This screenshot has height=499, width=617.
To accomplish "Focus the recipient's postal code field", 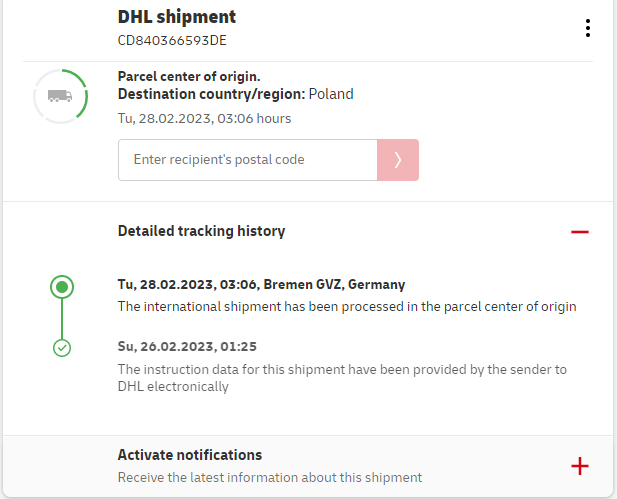I will click(x=247, y=160).
